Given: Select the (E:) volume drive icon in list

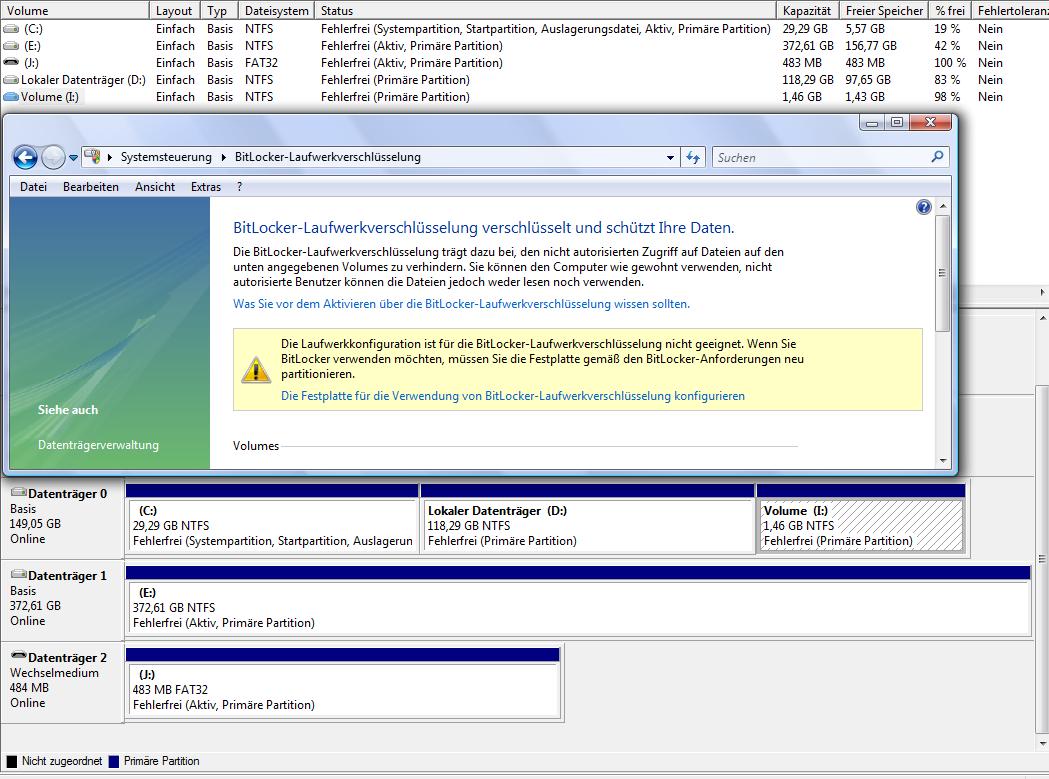Looking at the screenshot, I should pos(11,46).
